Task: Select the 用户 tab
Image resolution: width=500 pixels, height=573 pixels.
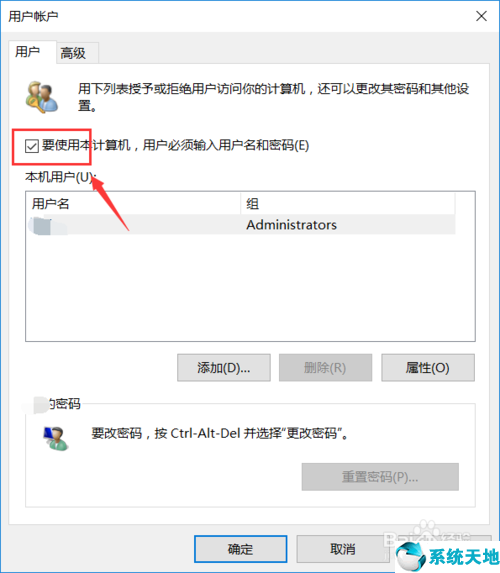Action: [28, 52]
